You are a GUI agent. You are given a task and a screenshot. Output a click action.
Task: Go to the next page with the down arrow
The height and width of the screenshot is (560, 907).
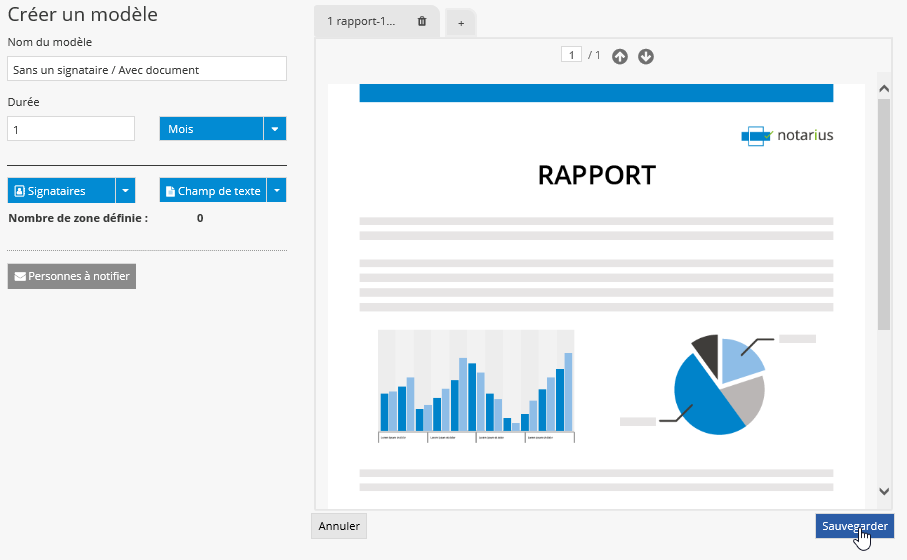point(646,56)
